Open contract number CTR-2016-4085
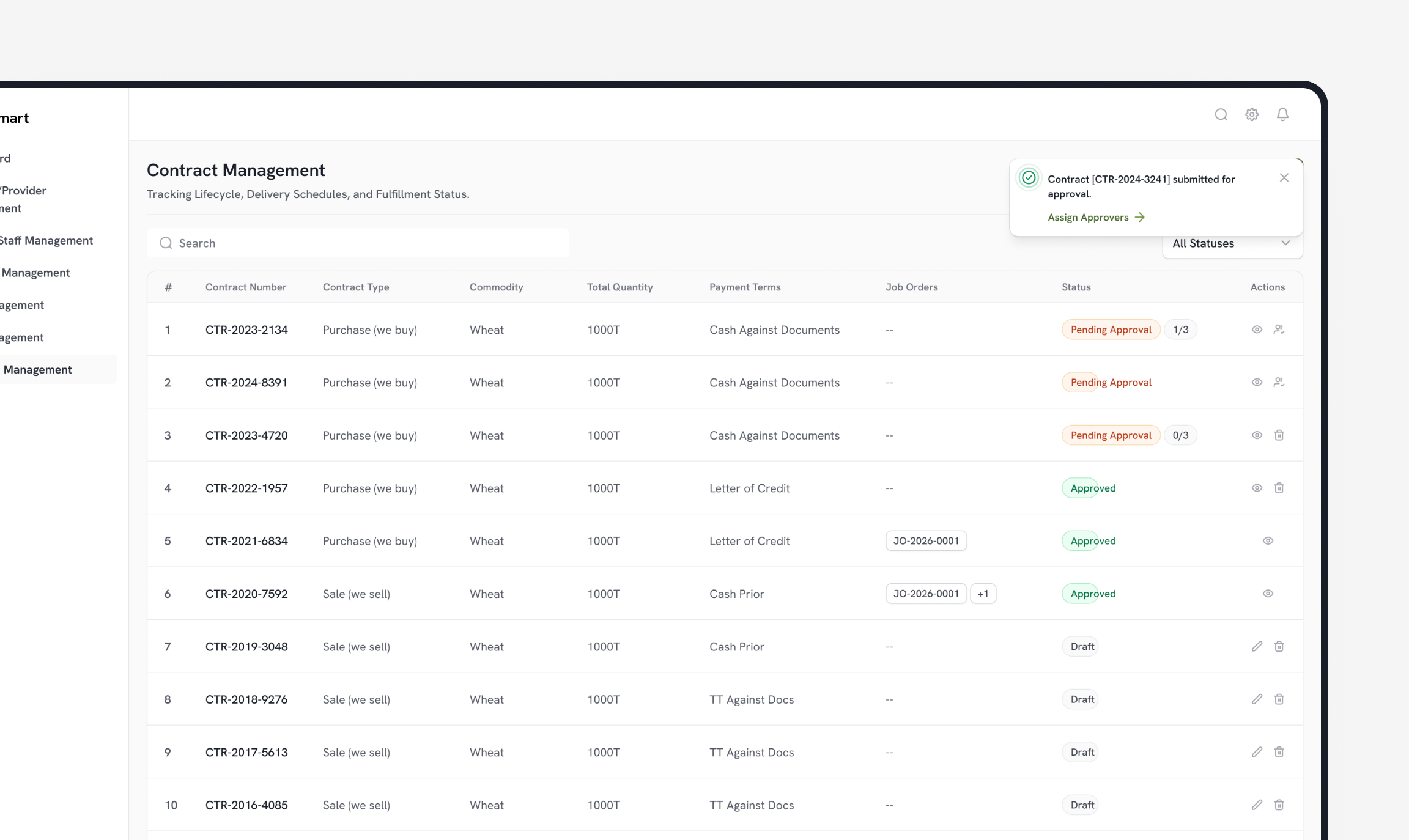The height and width of the screenshot is (840, 1409). [246, 805]
